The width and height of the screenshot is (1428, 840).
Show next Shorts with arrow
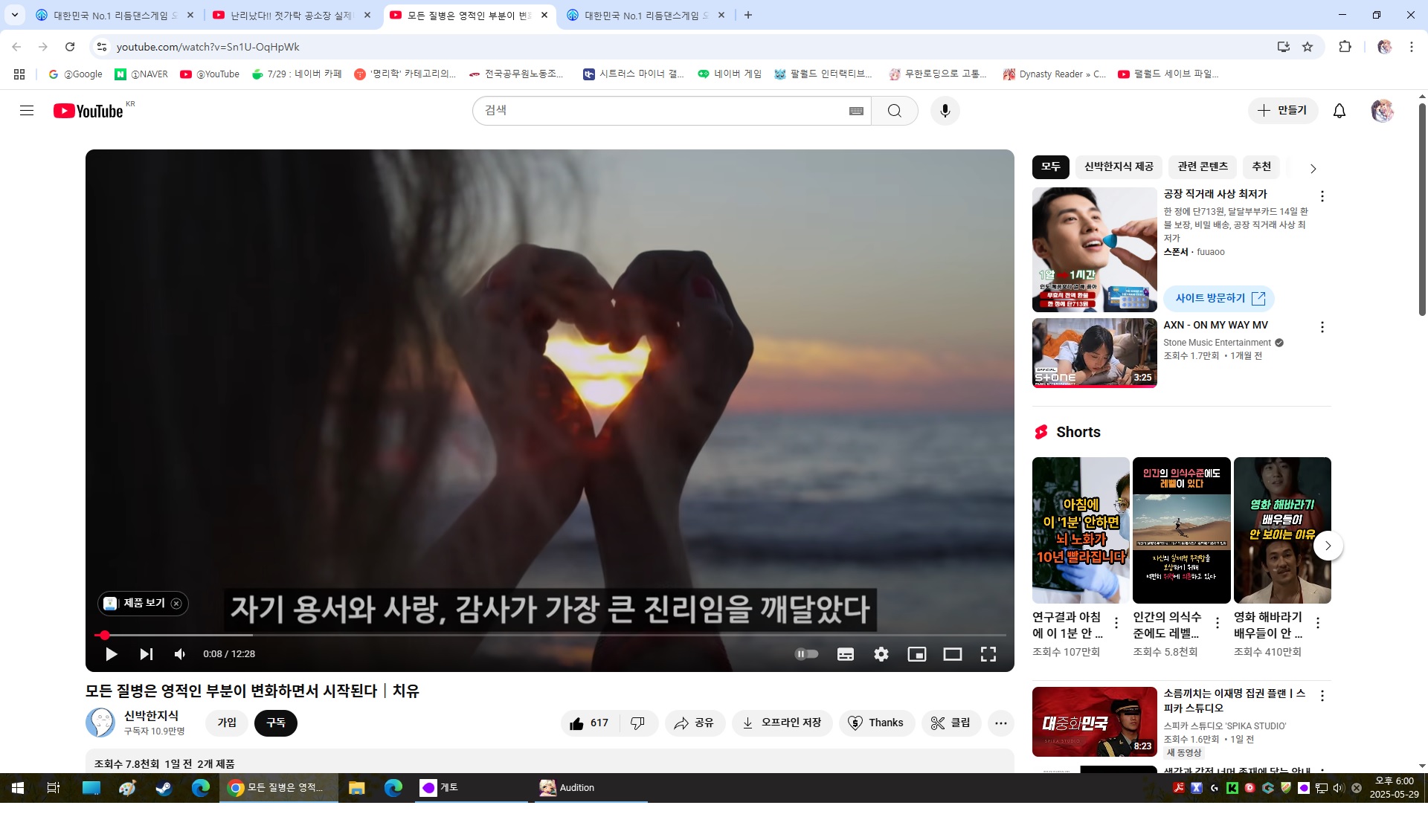[1328, 546]
